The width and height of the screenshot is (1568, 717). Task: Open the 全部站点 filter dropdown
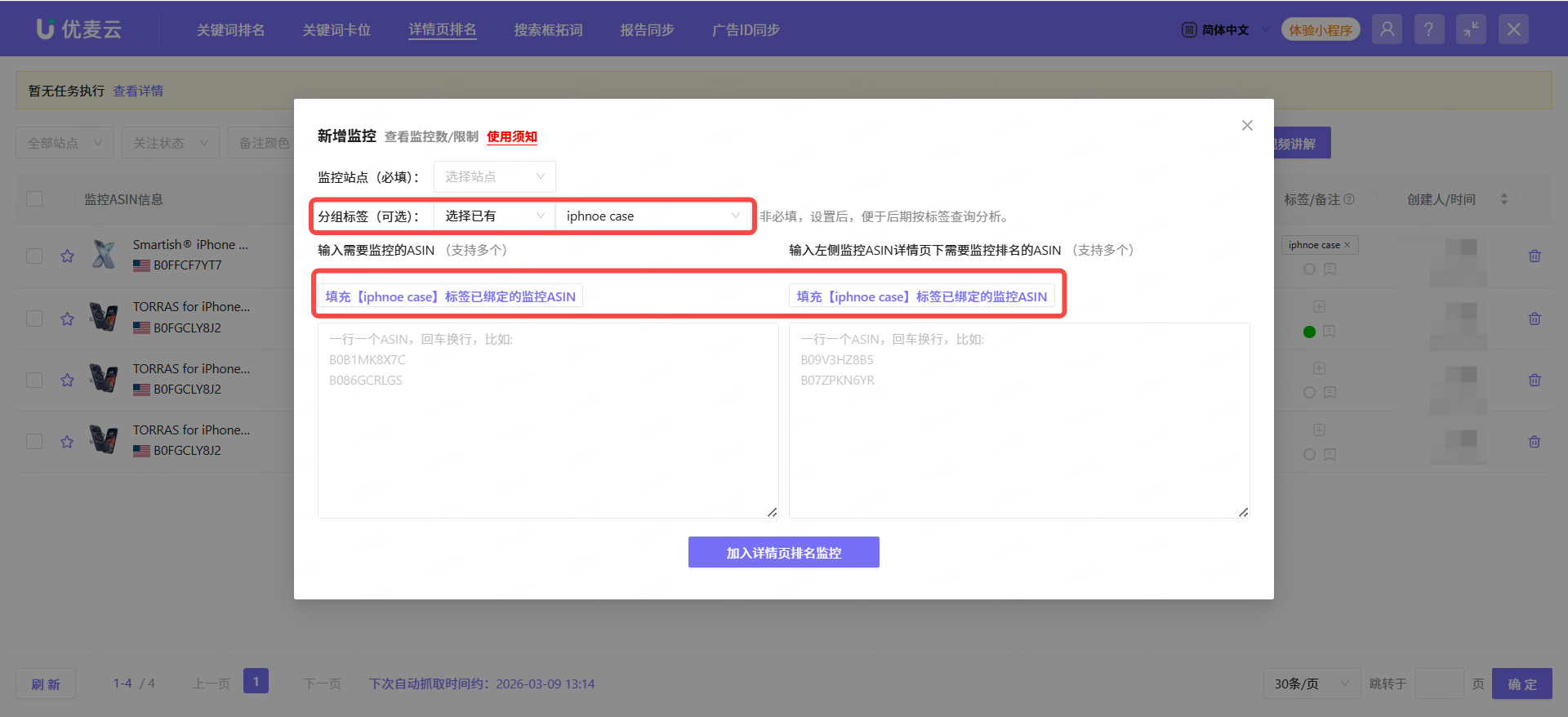pyautogui.click(x=65, y=143)
